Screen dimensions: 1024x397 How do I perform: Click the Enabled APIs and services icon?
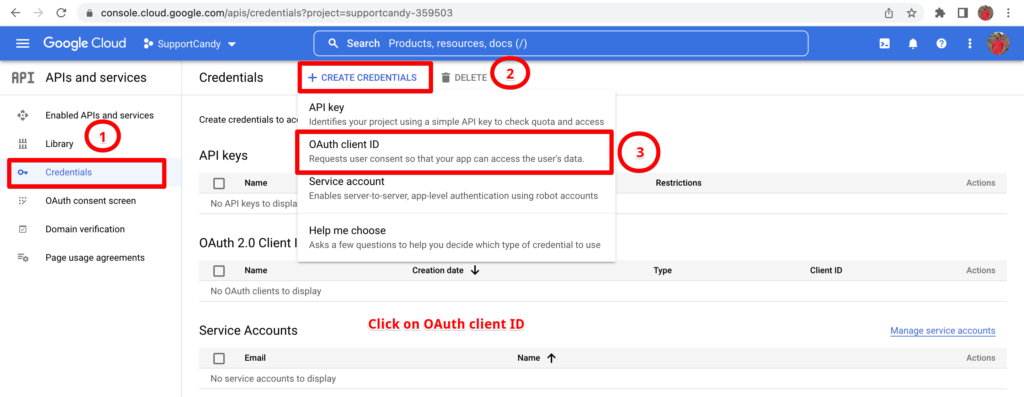[x=23, y=115]
